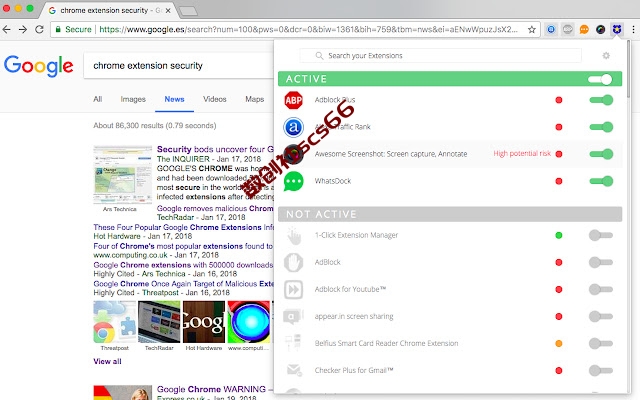
Task: Enable Adblock for Youtube toggle
Action: click(601, 289)
